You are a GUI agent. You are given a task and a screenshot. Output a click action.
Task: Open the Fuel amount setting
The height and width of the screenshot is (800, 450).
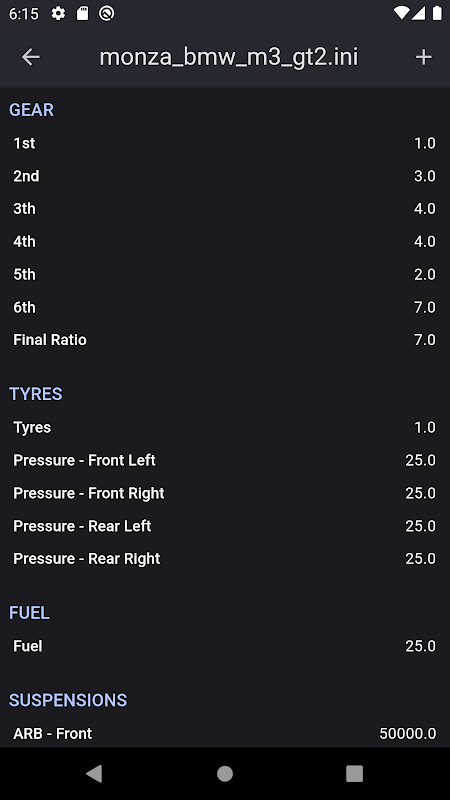click(x=225, y=646)
